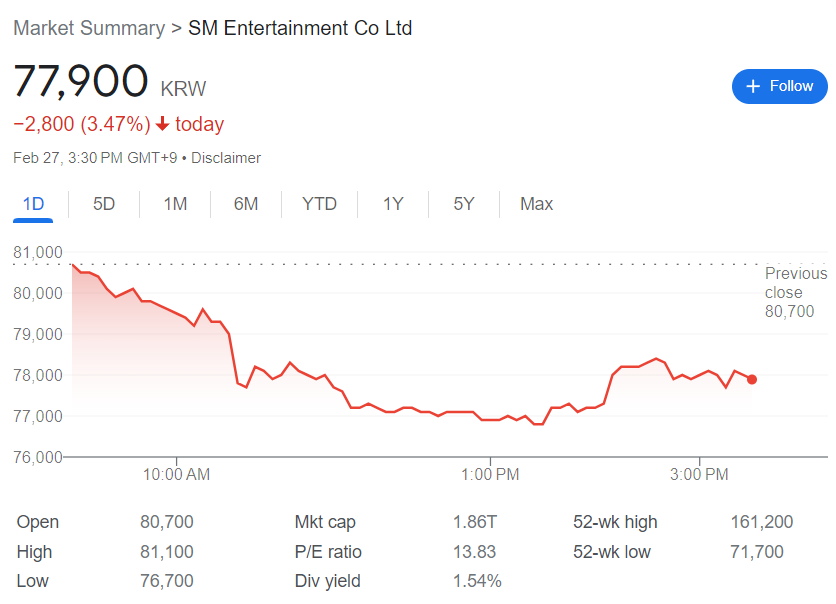This screenshot has width=836, height=604.
Task: Open the Market Summary breadcrumb link
Action: click(89, 28)
